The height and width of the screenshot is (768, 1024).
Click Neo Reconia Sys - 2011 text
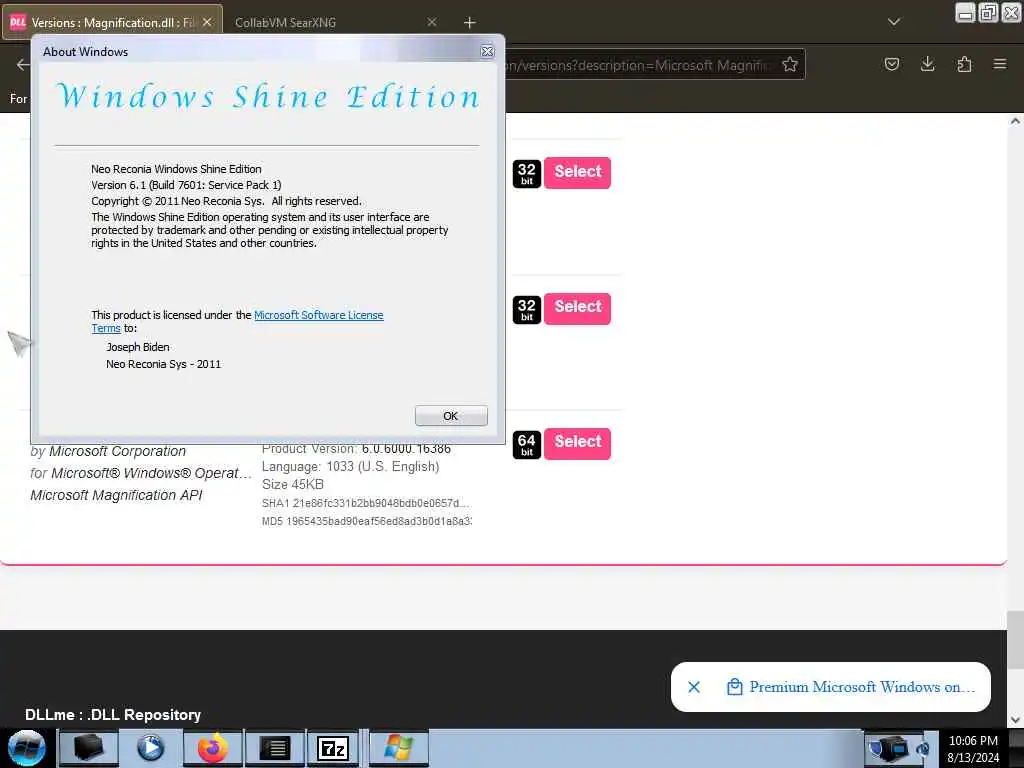coord(163,364)
